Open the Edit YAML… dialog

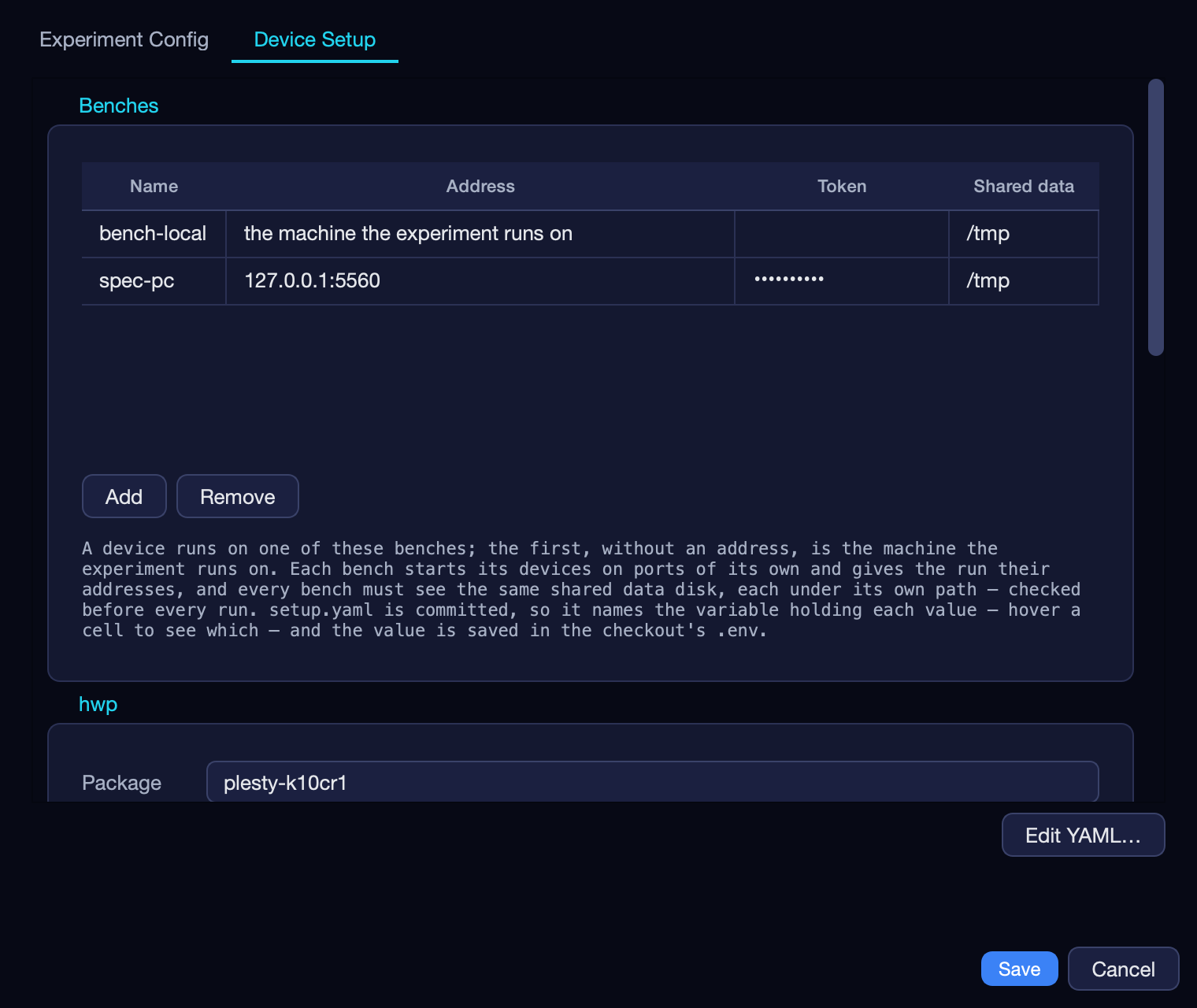(1084, 835)
